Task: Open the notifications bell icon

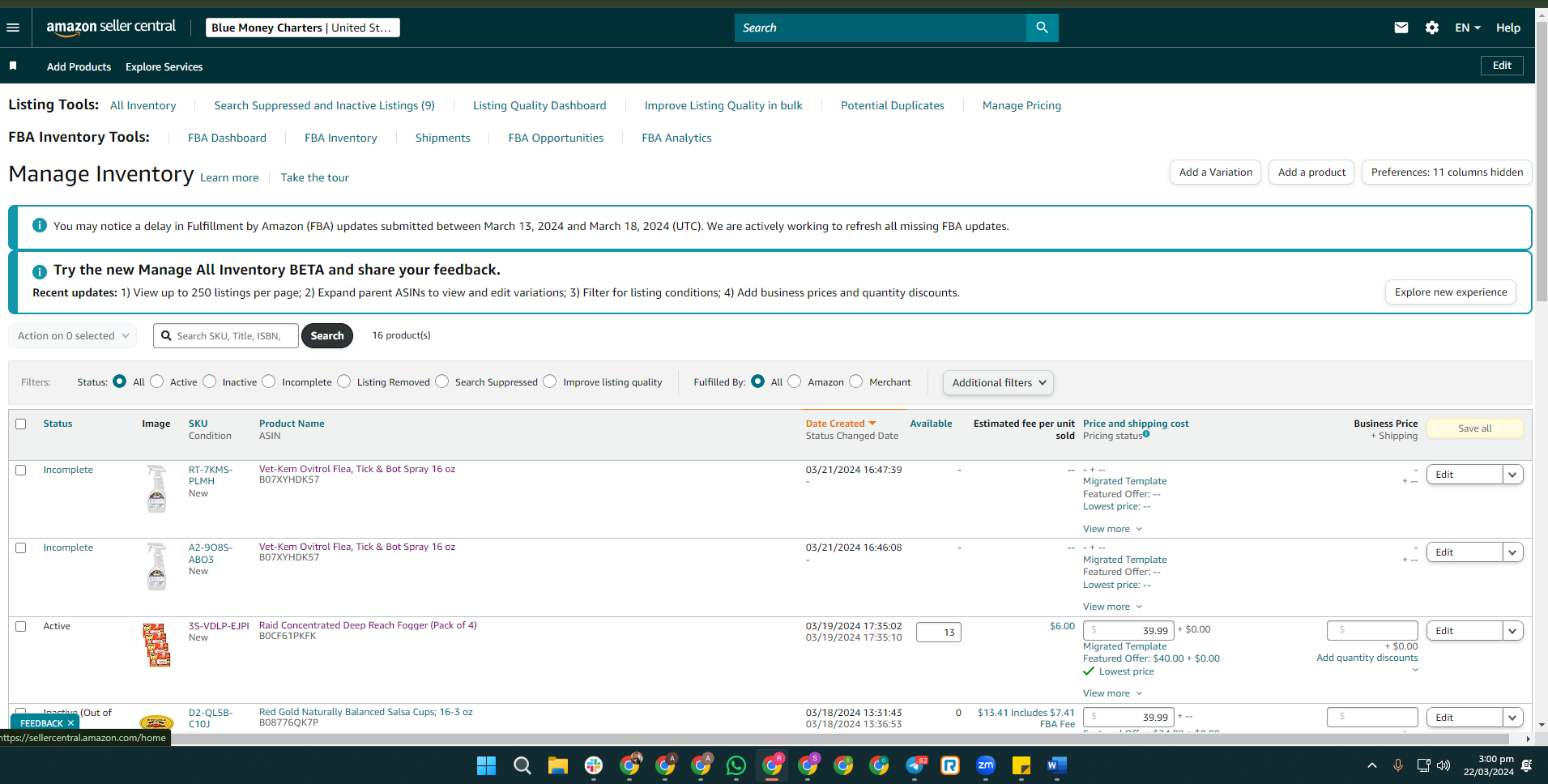Action: [1526, 765]
